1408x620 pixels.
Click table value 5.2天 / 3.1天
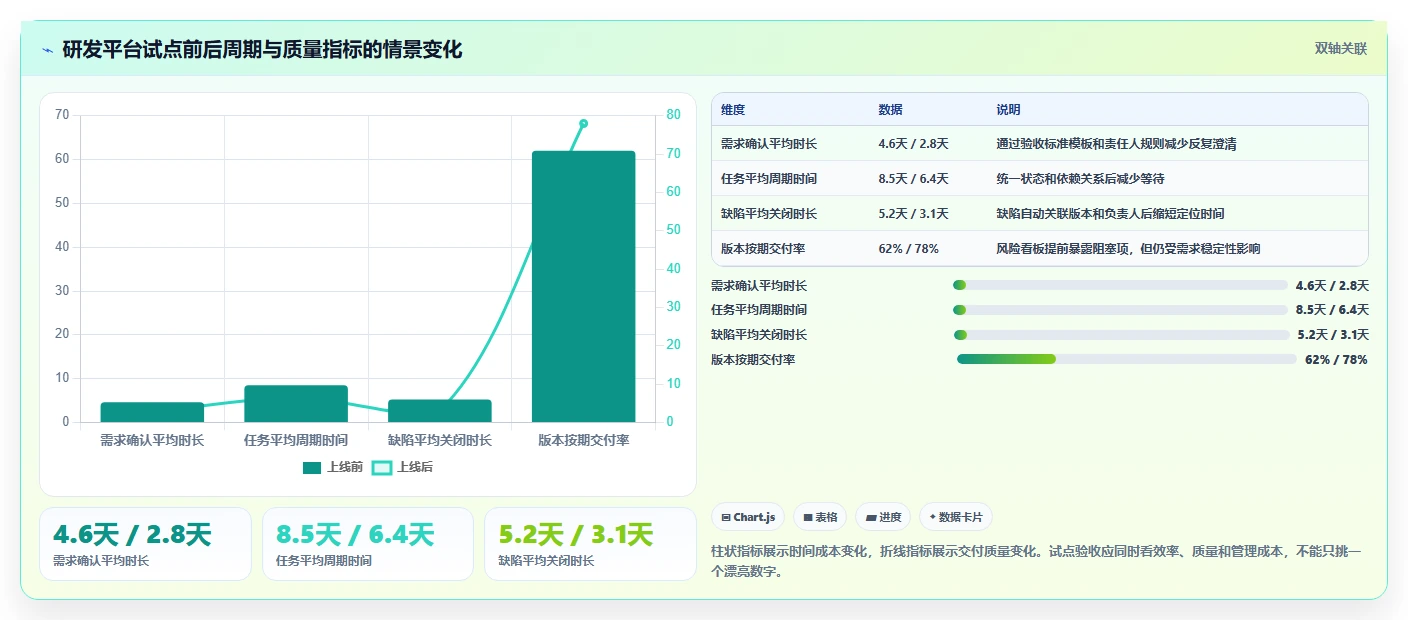coord(913,214)
